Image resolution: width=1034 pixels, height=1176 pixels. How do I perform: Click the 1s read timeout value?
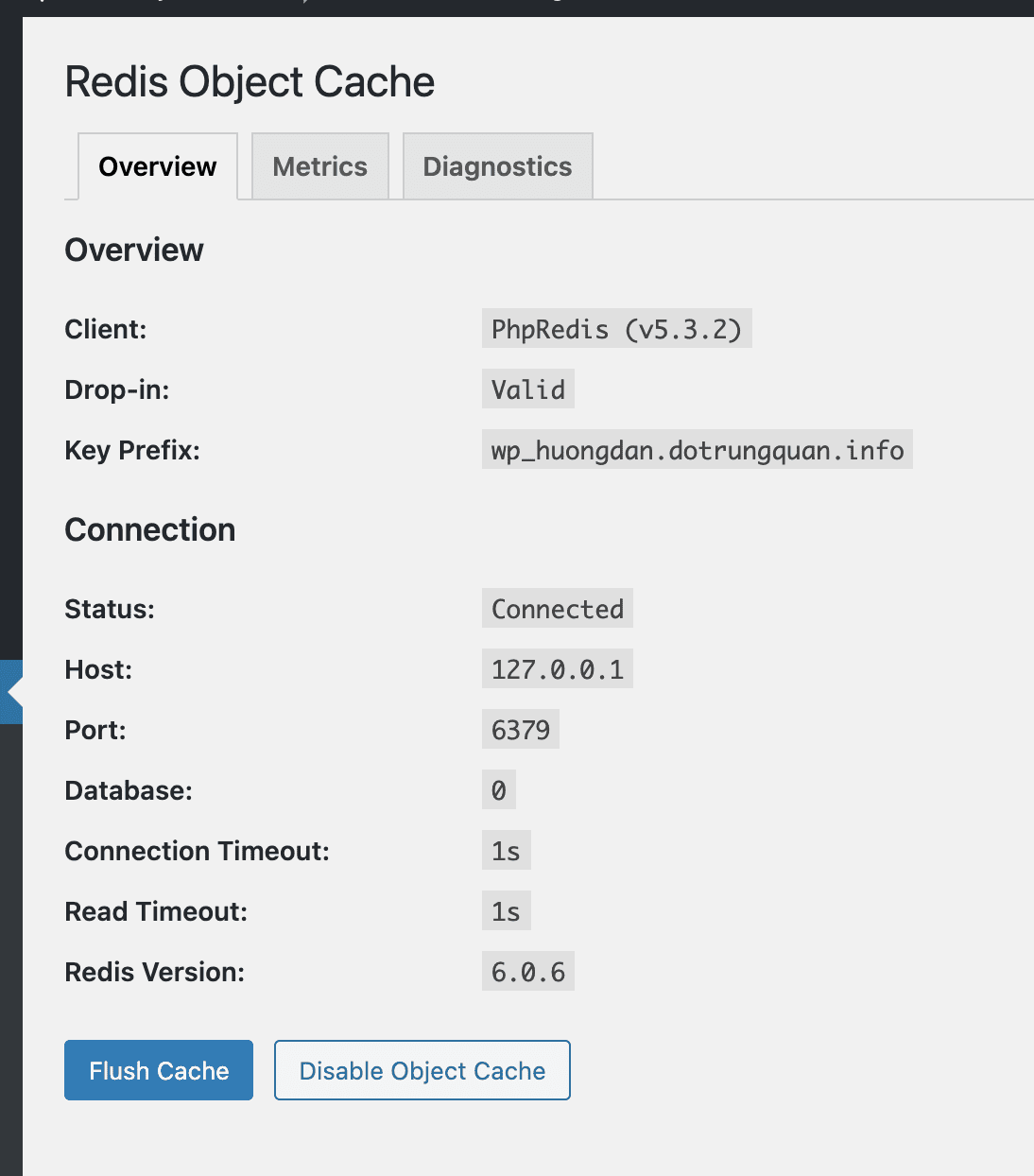pos(506,910)
